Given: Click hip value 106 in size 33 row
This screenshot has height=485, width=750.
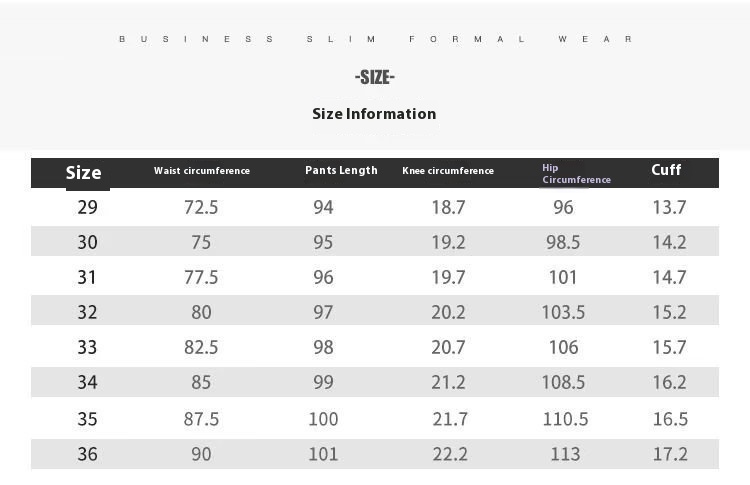Looking at the screenshot, I should click(x=563, y=347).
